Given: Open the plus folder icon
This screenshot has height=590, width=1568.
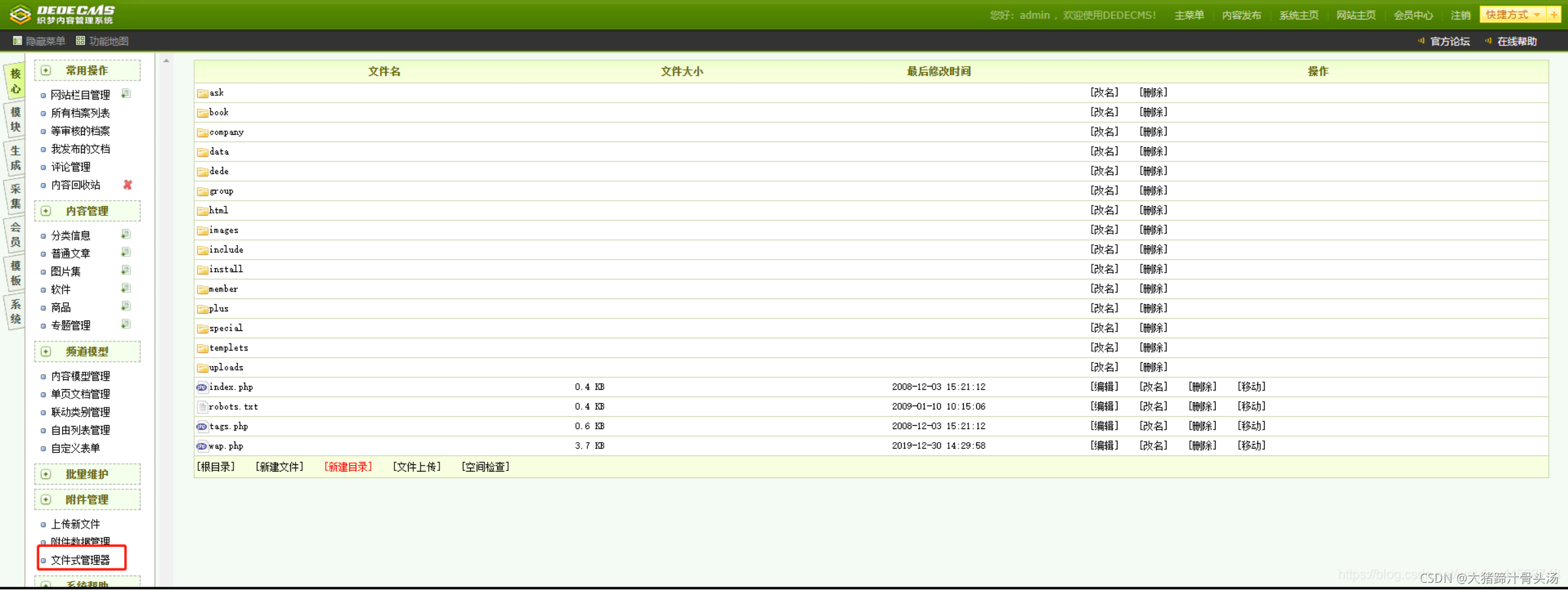Looking at the screenshot, I should [x=203, y=309].
